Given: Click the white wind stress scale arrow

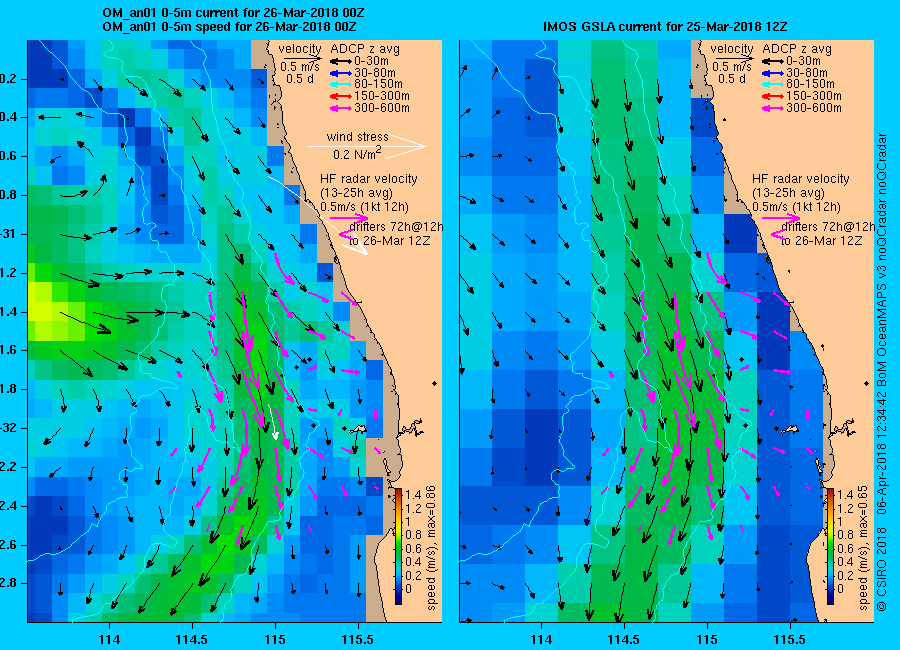Looking at the screenshot, I should pyautogui.click(x=367, y=146).
